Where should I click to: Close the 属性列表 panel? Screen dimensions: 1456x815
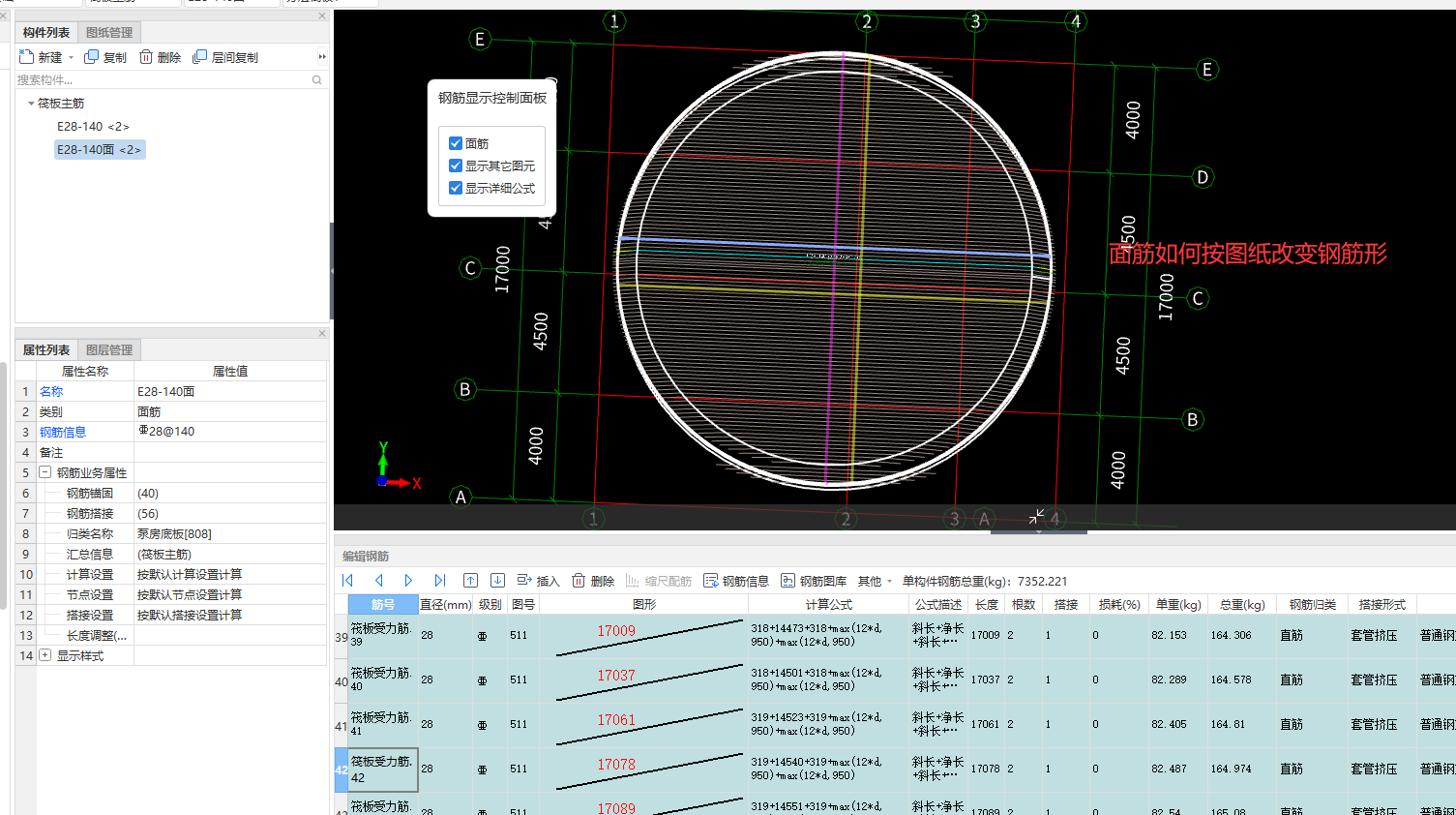(x=322, y=334)
